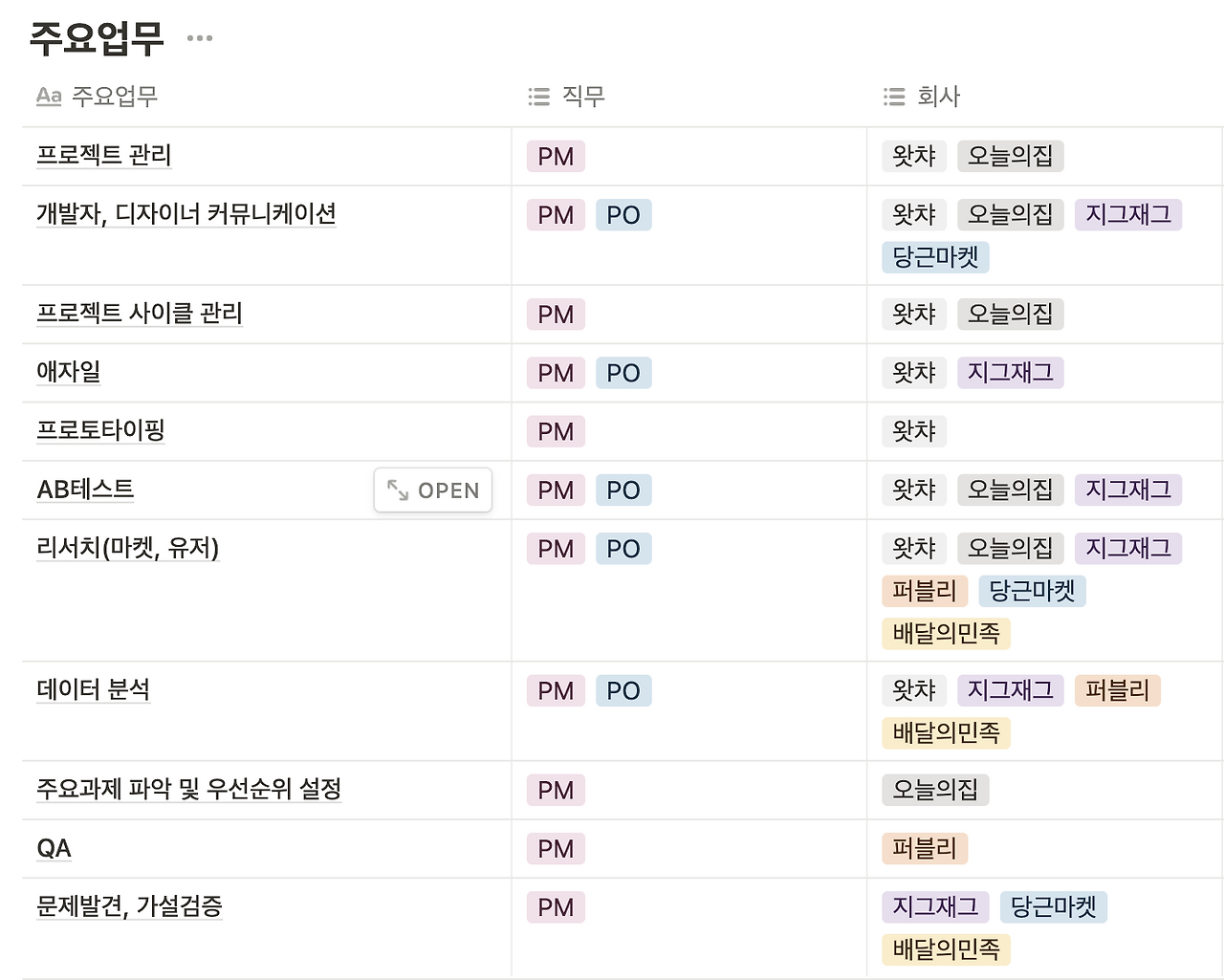The height and width of the screenshot is (980, 1224).
Task: Click the purple 지그재그 tag on 애자일 row
Action: (1010, 373)
